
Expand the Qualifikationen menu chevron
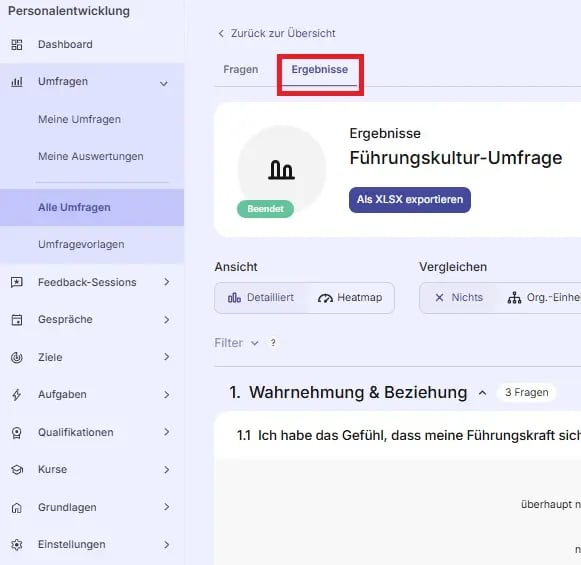[167, 432]
